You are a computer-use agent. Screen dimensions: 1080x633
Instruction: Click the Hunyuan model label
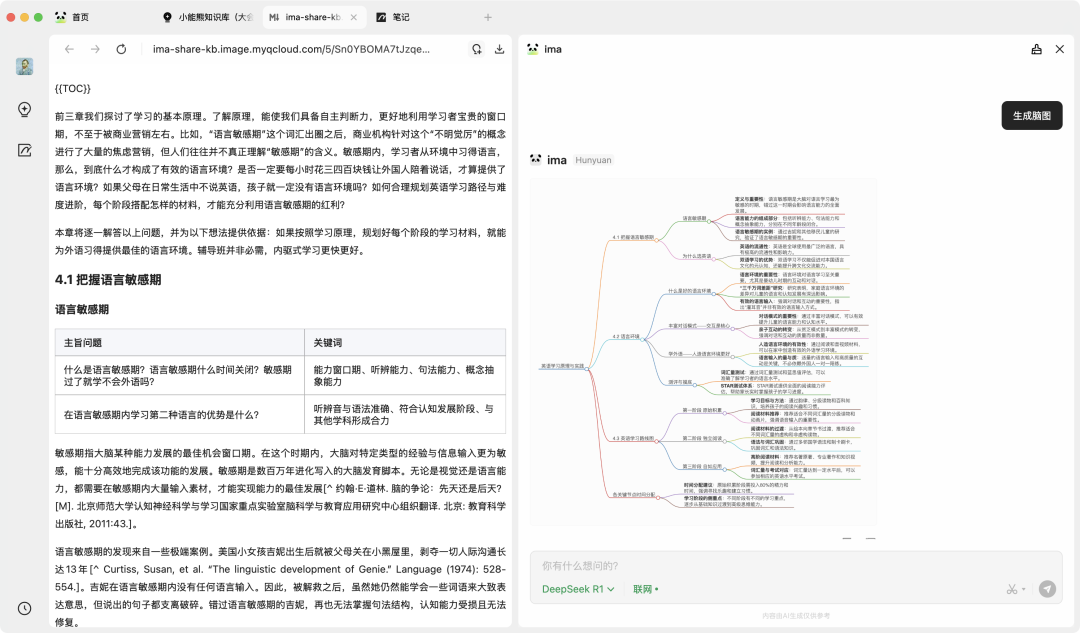click(593, 160)
